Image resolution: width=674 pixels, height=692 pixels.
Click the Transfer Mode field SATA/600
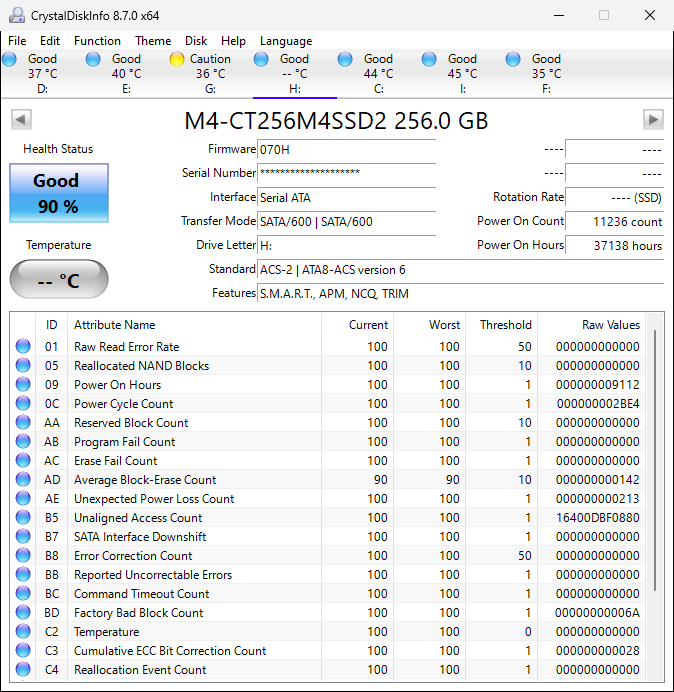pyautogui.click(x=346, y=221)
